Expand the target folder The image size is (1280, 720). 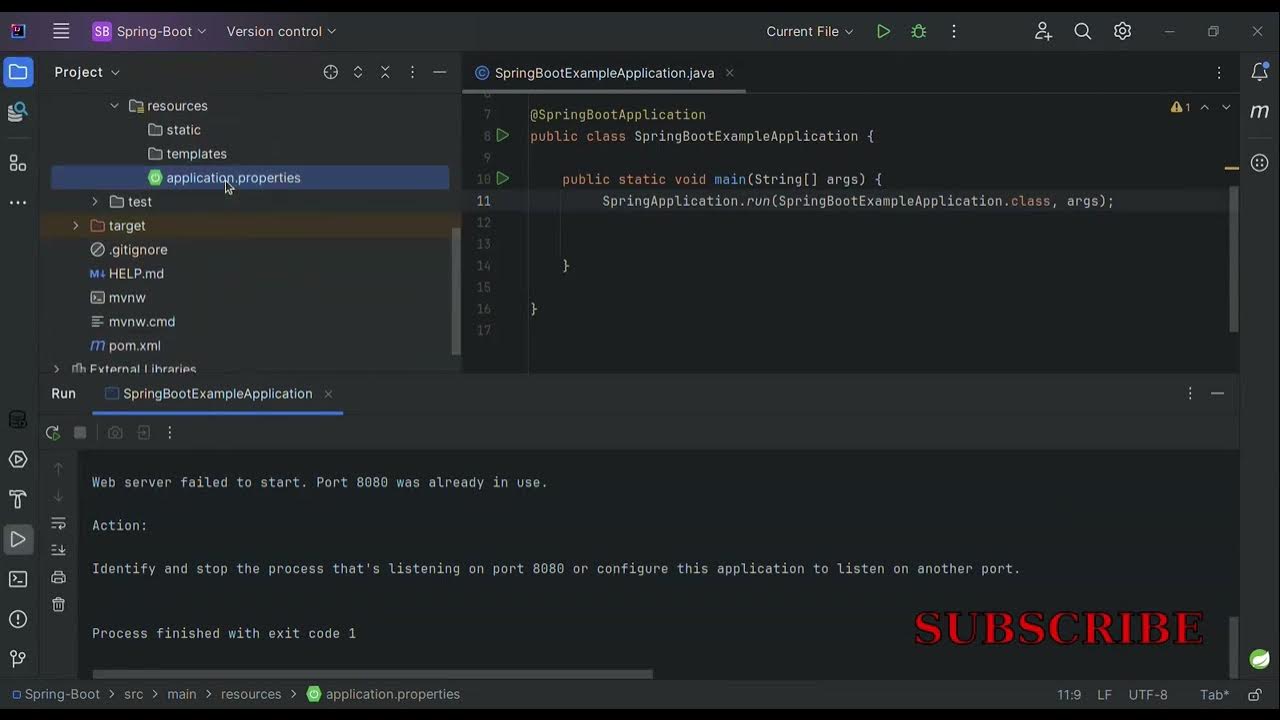point(75,226)
